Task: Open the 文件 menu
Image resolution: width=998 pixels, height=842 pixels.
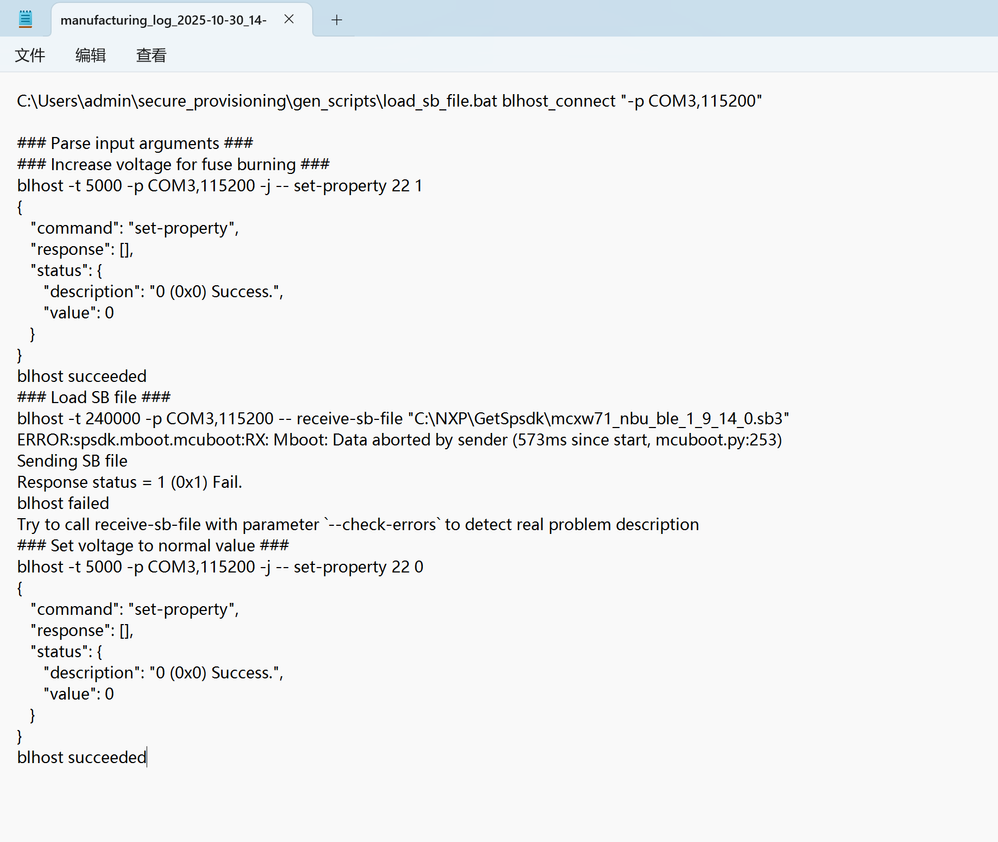Action: [30, 55]
